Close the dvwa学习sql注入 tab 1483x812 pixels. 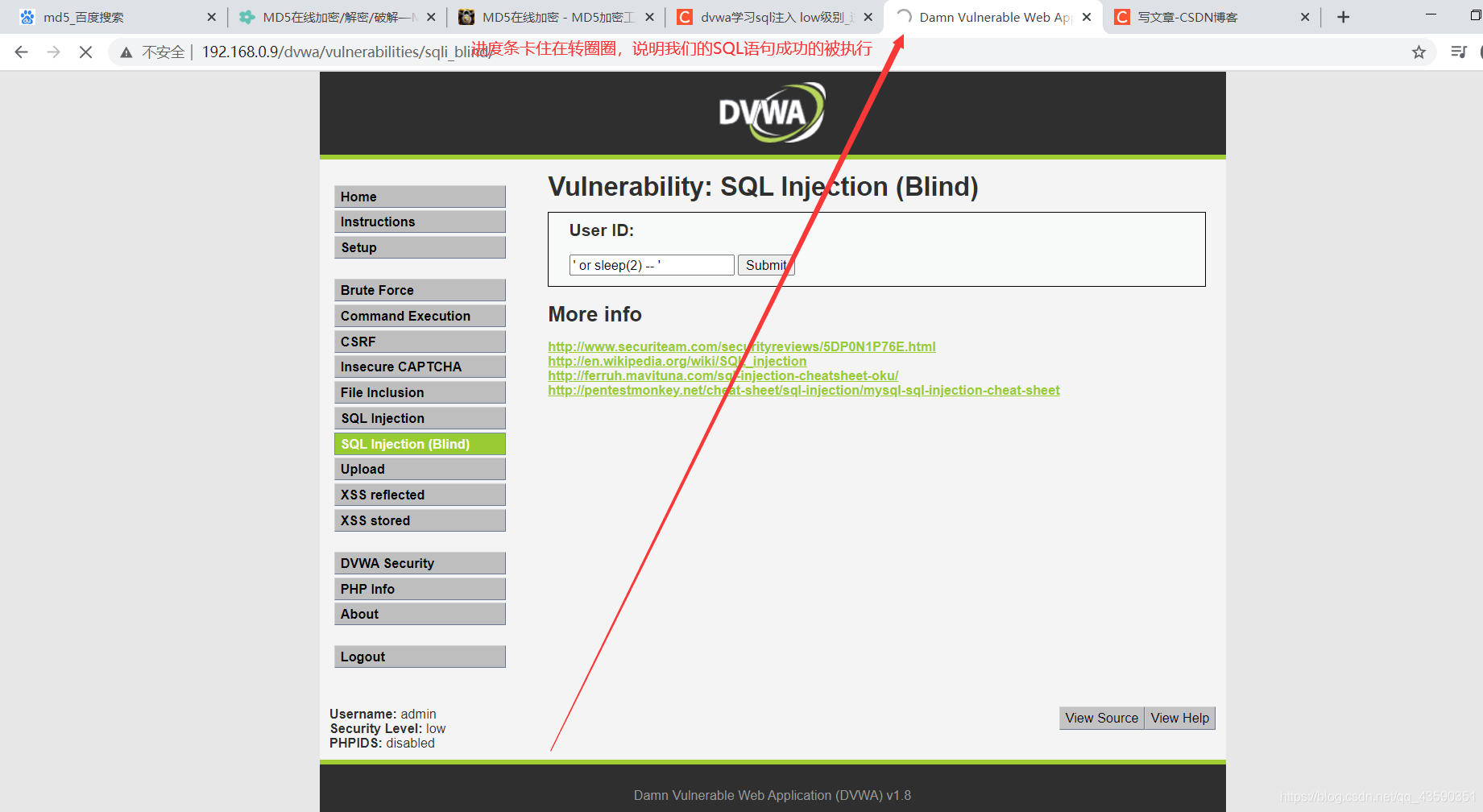(x=868, y=17)
